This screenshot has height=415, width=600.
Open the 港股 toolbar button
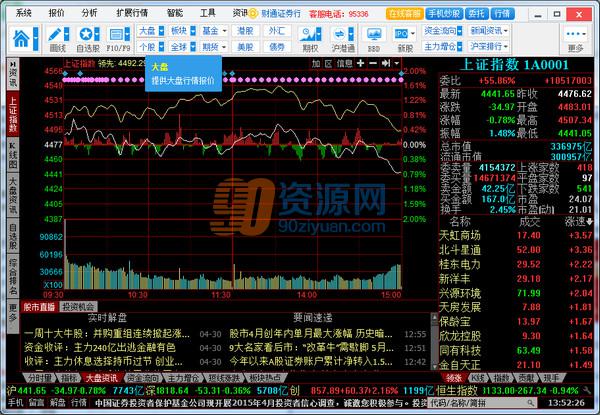click(x=245, y=31)
